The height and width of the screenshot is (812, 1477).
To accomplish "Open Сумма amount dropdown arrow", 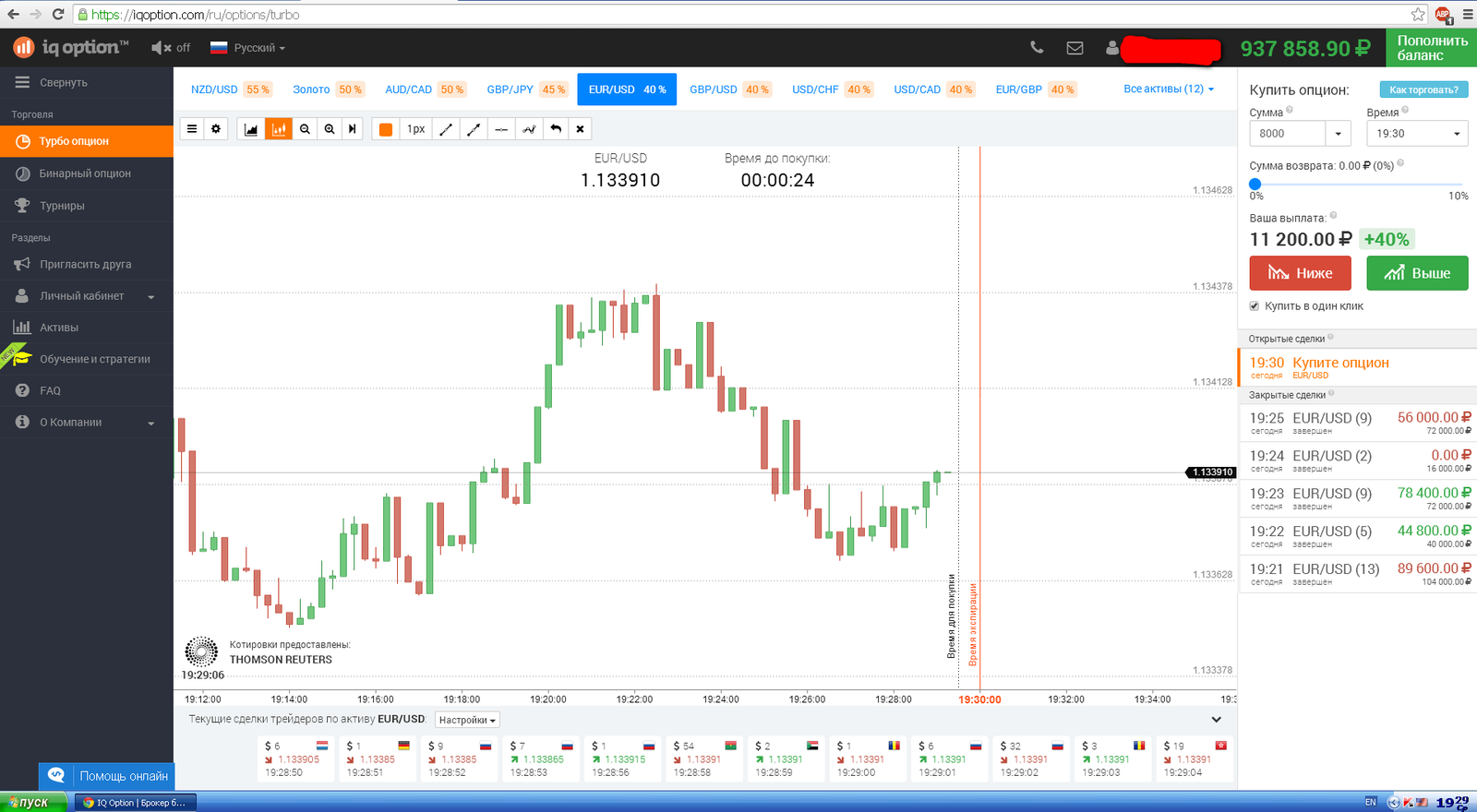I will (x=1339, y=134).
